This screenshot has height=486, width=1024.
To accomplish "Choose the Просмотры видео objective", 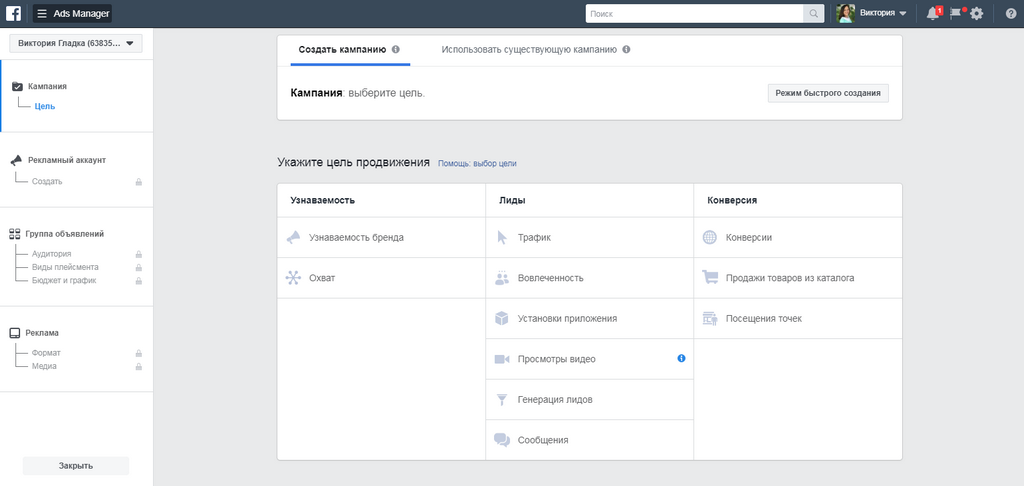I will coord(590,359).
